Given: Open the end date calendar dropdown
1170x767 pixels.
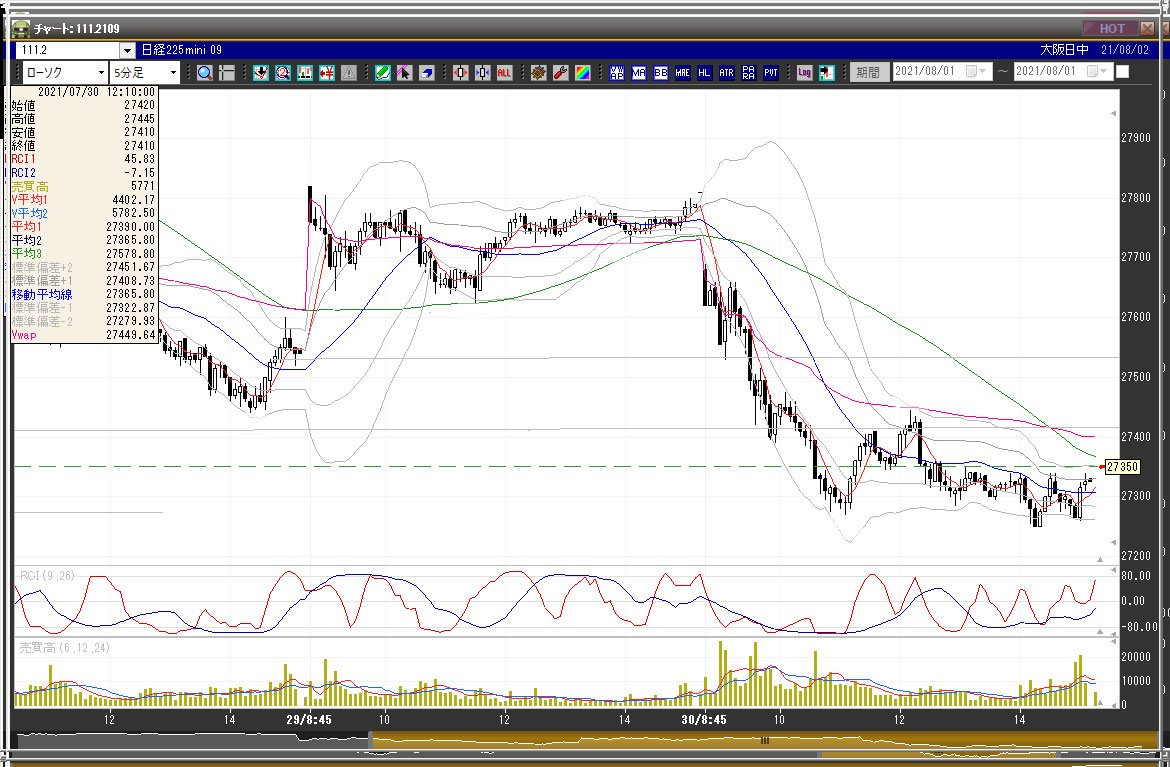Looking at the screenshot, I should 1098,72.
